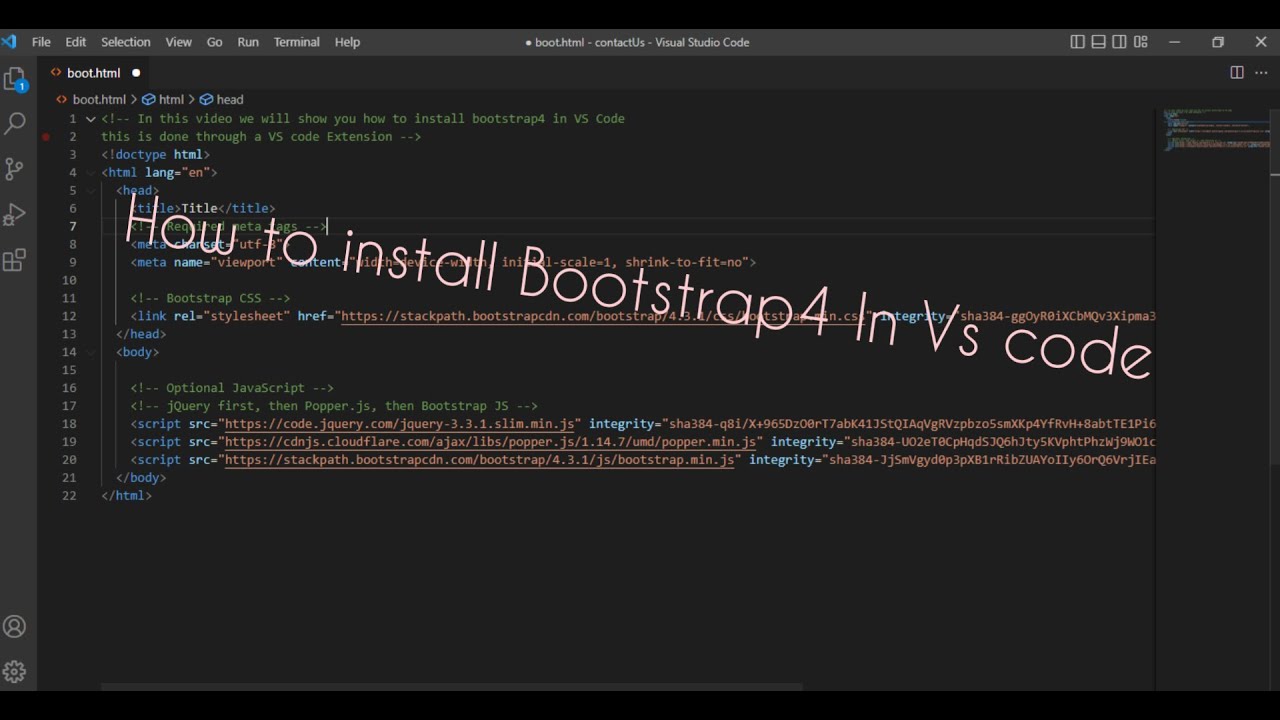This screenshot has height=720, width=1280.
Task: Open the Extensions view
Action: tap(15, 261)
